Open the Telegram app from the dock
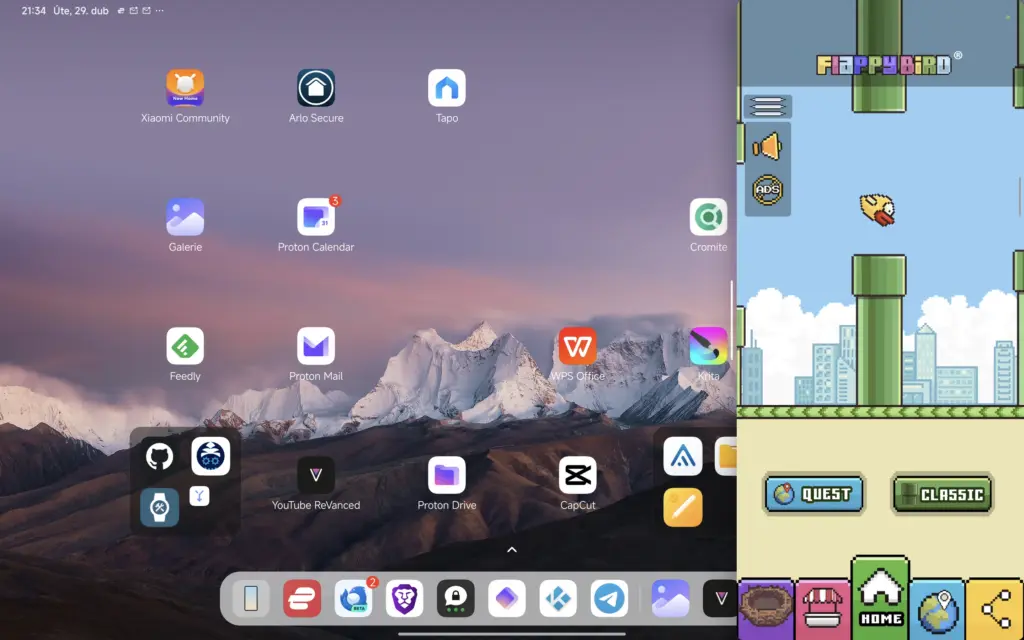 (609, 598)
